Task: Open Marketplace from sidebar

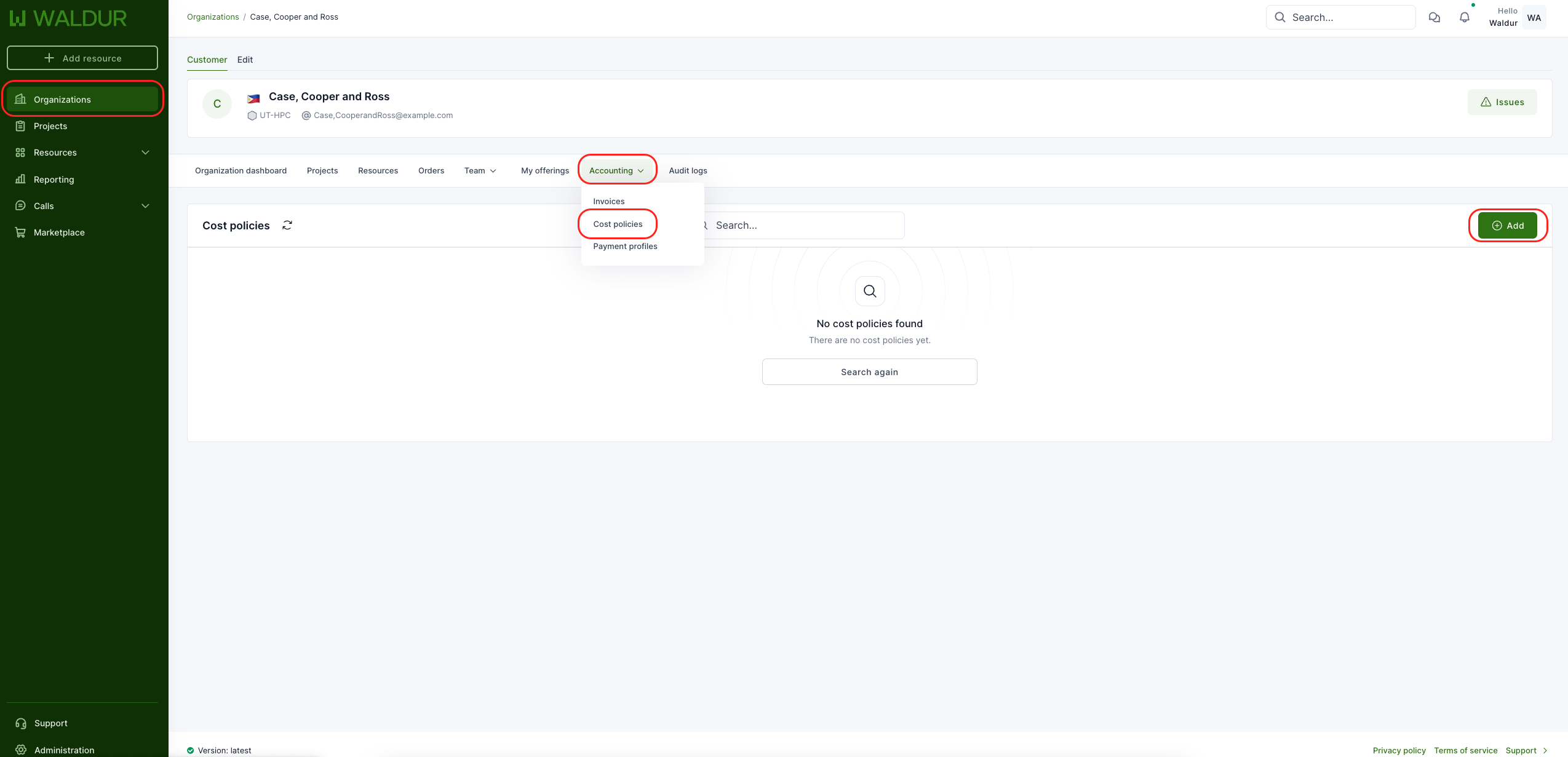Action: click(x=59, y=232)
